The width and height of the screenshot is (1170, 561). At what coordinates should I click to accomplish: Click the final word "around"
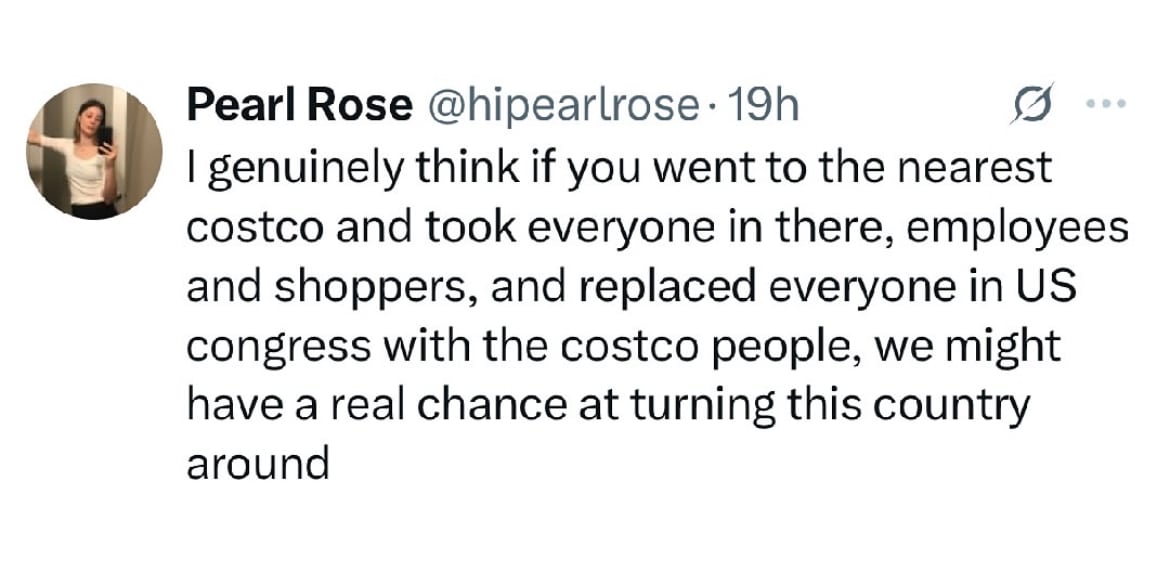(257, 465)
